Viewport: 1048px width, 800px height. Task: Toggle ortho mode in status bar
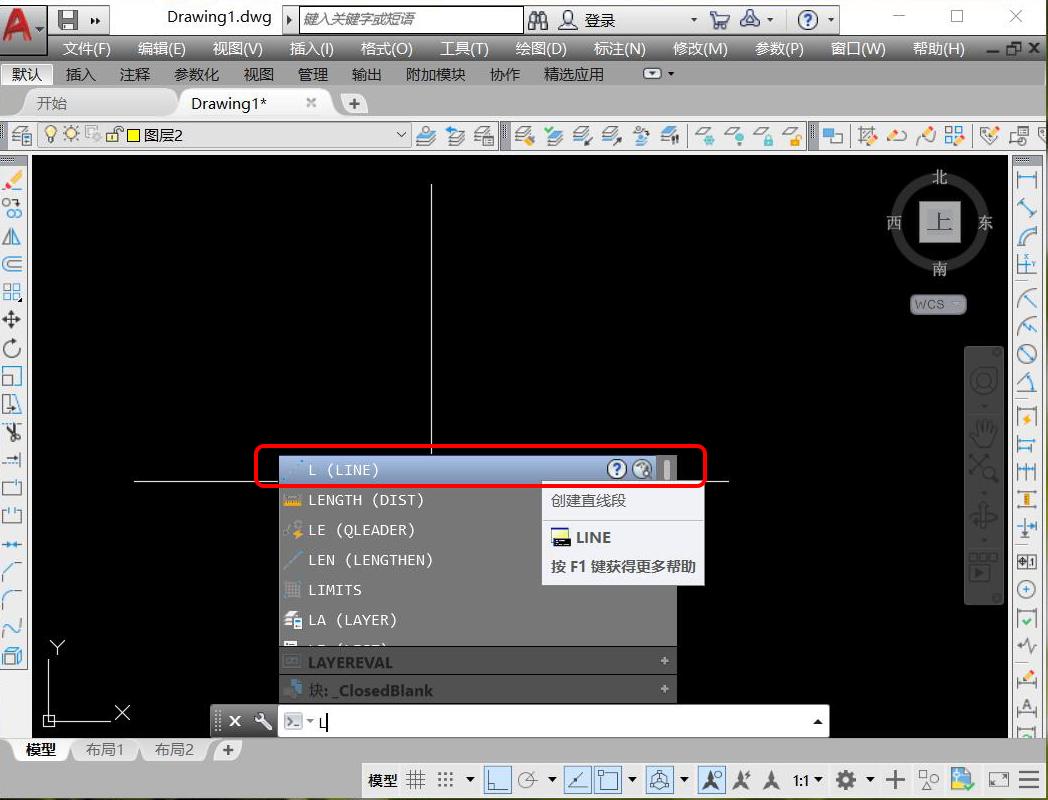pos(497,780)
